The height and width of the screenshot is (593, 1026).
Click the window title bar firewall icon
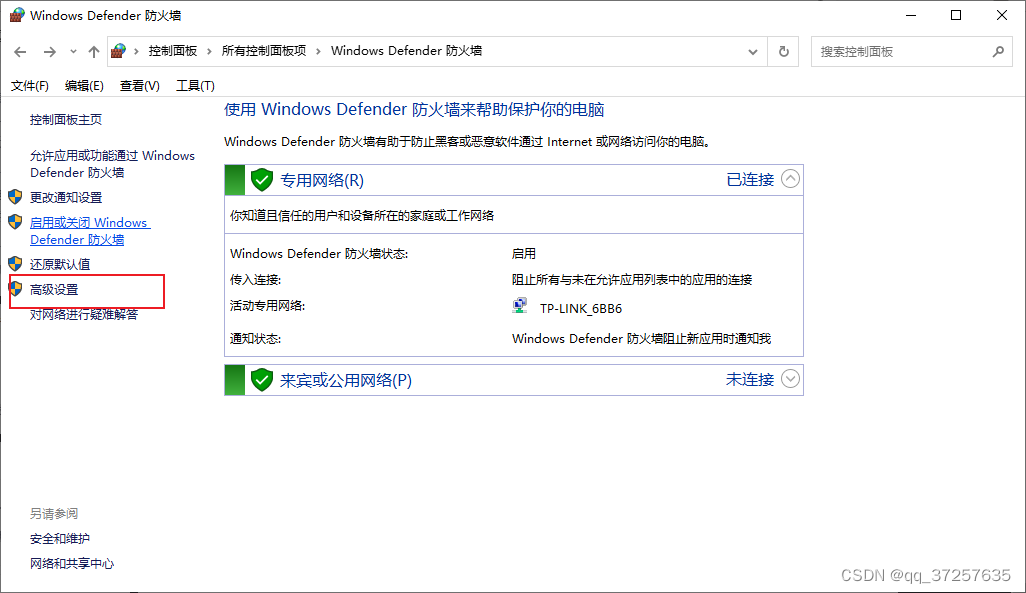[17, 14]
